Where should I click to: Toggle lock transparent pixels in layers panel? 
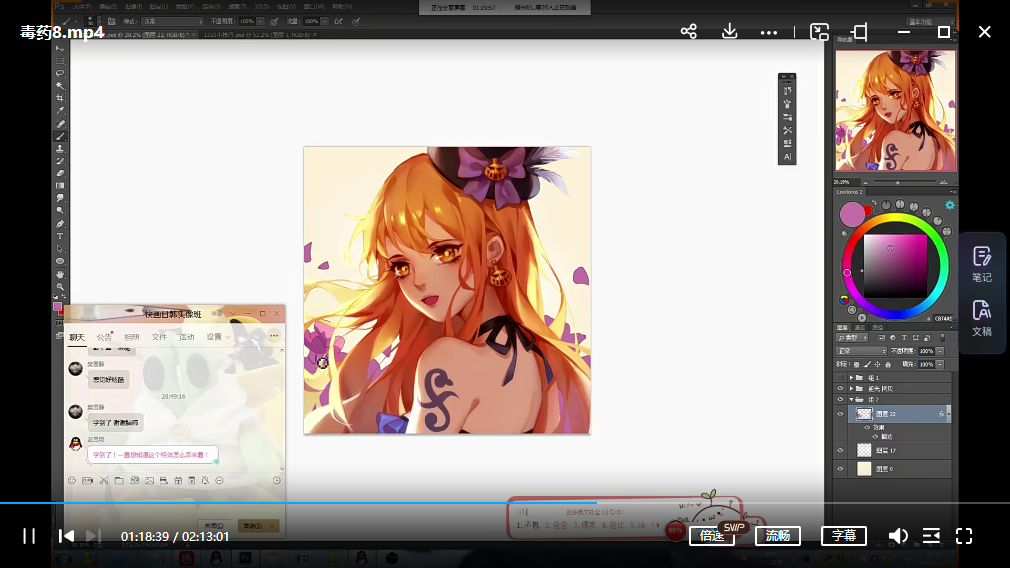coord(856,364)
